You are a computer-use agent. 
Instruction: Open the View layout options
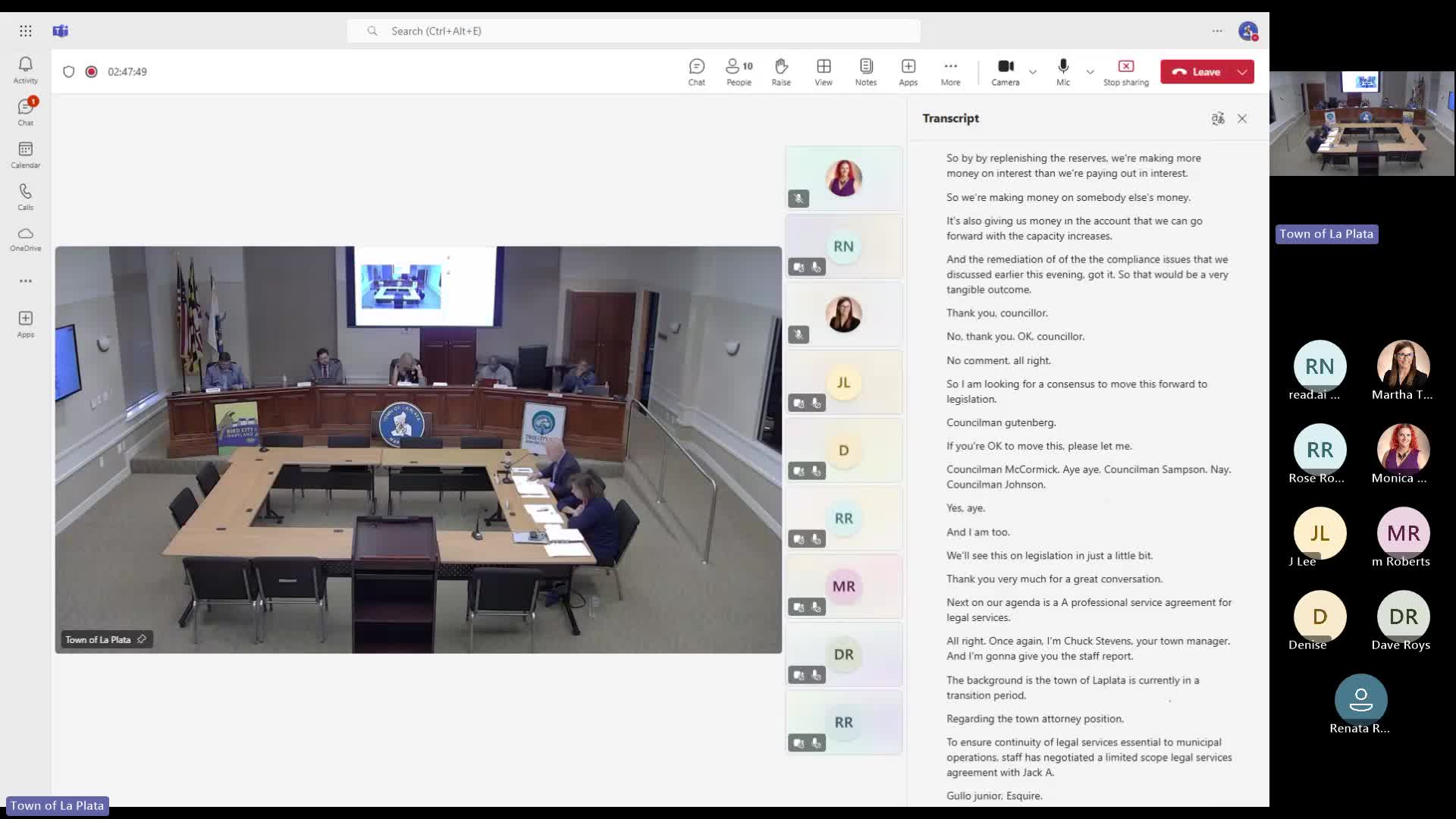824,72
